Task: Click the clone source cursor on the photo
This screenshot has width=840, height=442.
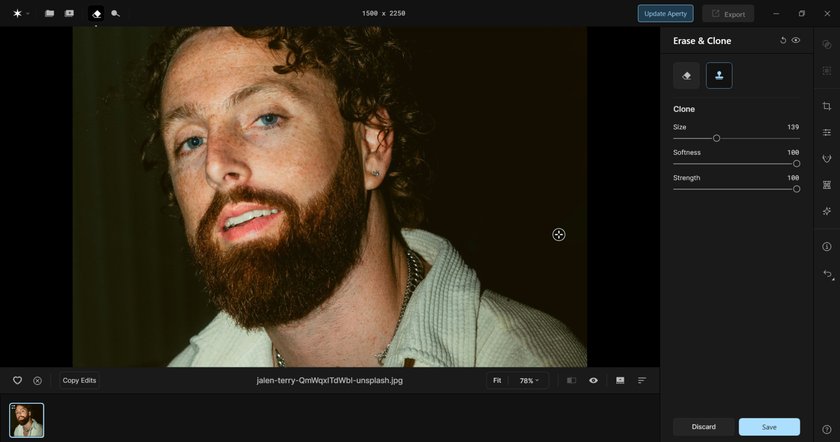Action: [559, 235]
